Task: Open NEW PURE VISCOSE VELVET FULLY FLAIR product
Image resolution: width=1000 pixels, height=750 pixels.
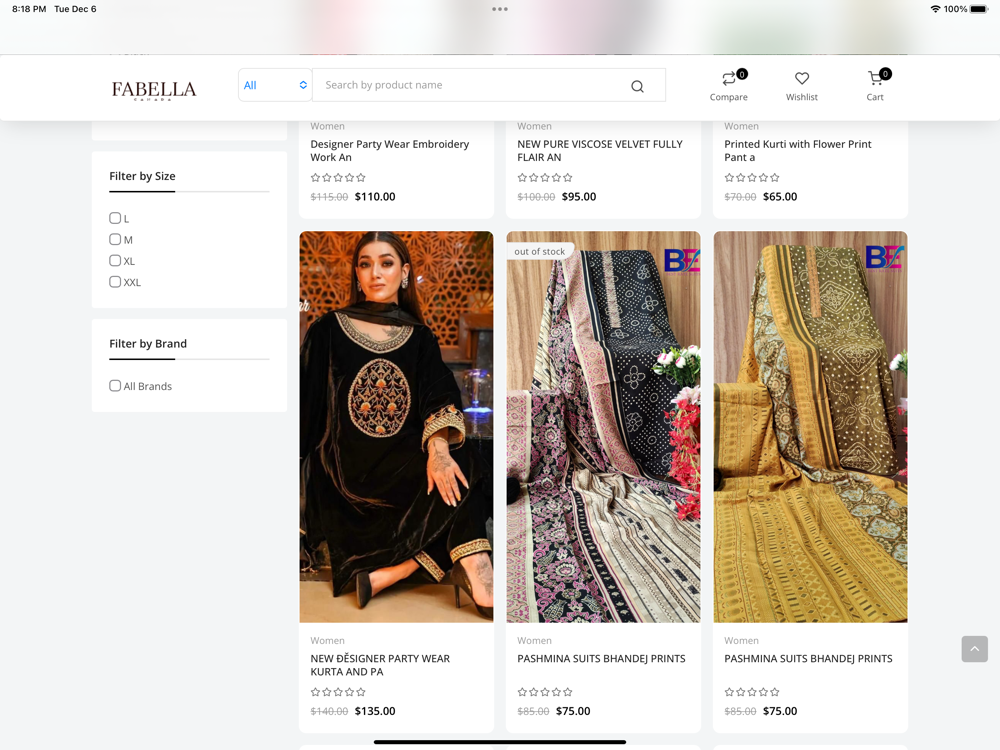Action: click(x=599, y=151)
